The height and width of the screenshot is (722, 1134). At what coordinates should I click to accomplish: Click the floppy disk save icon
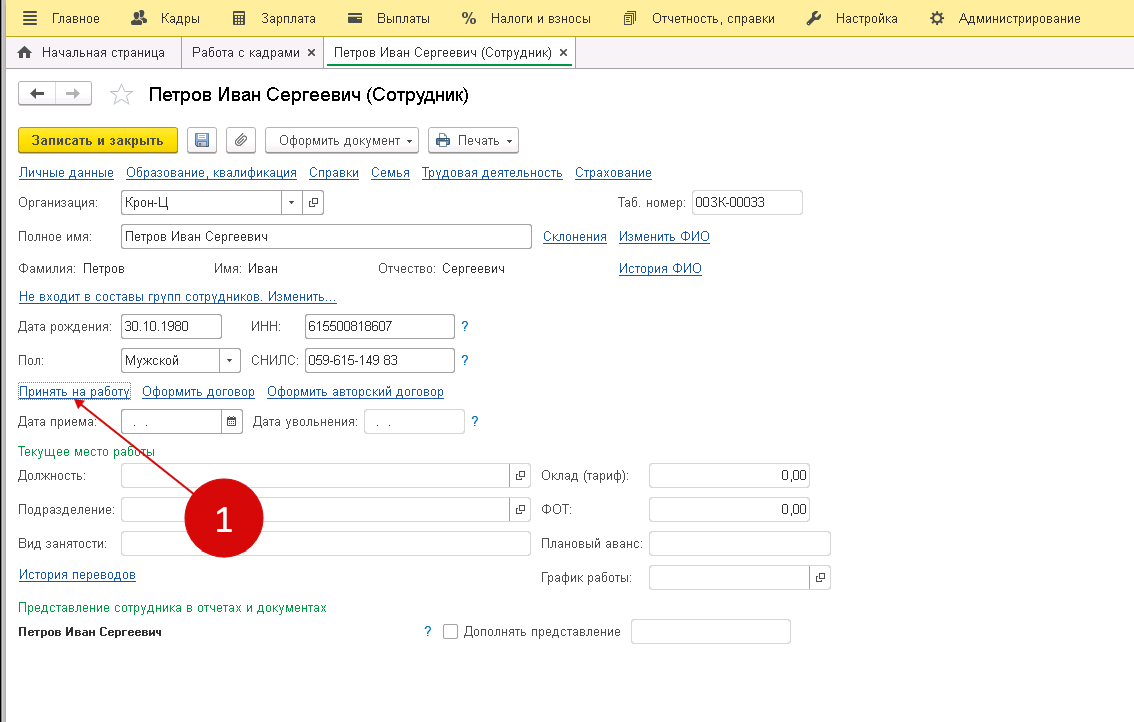click(x=201, y=141)
